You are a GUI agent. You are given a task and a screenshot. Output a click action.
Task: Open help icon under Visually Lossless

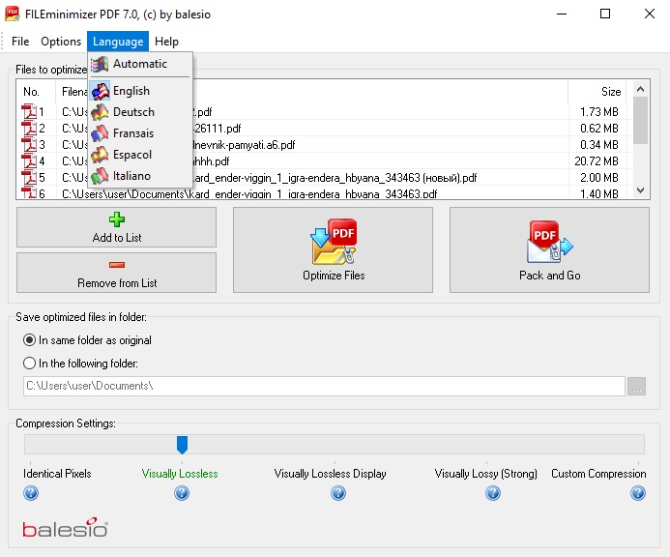181,493
